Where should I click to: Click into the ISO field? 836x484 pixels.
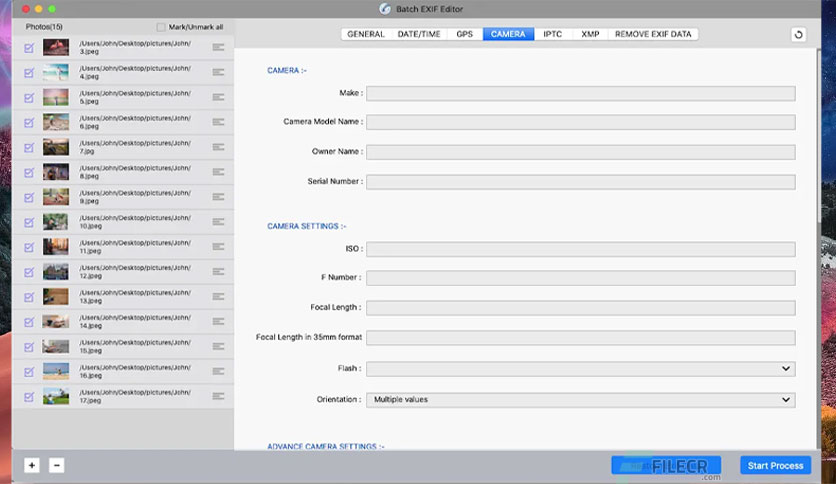(x=581, y=249)
